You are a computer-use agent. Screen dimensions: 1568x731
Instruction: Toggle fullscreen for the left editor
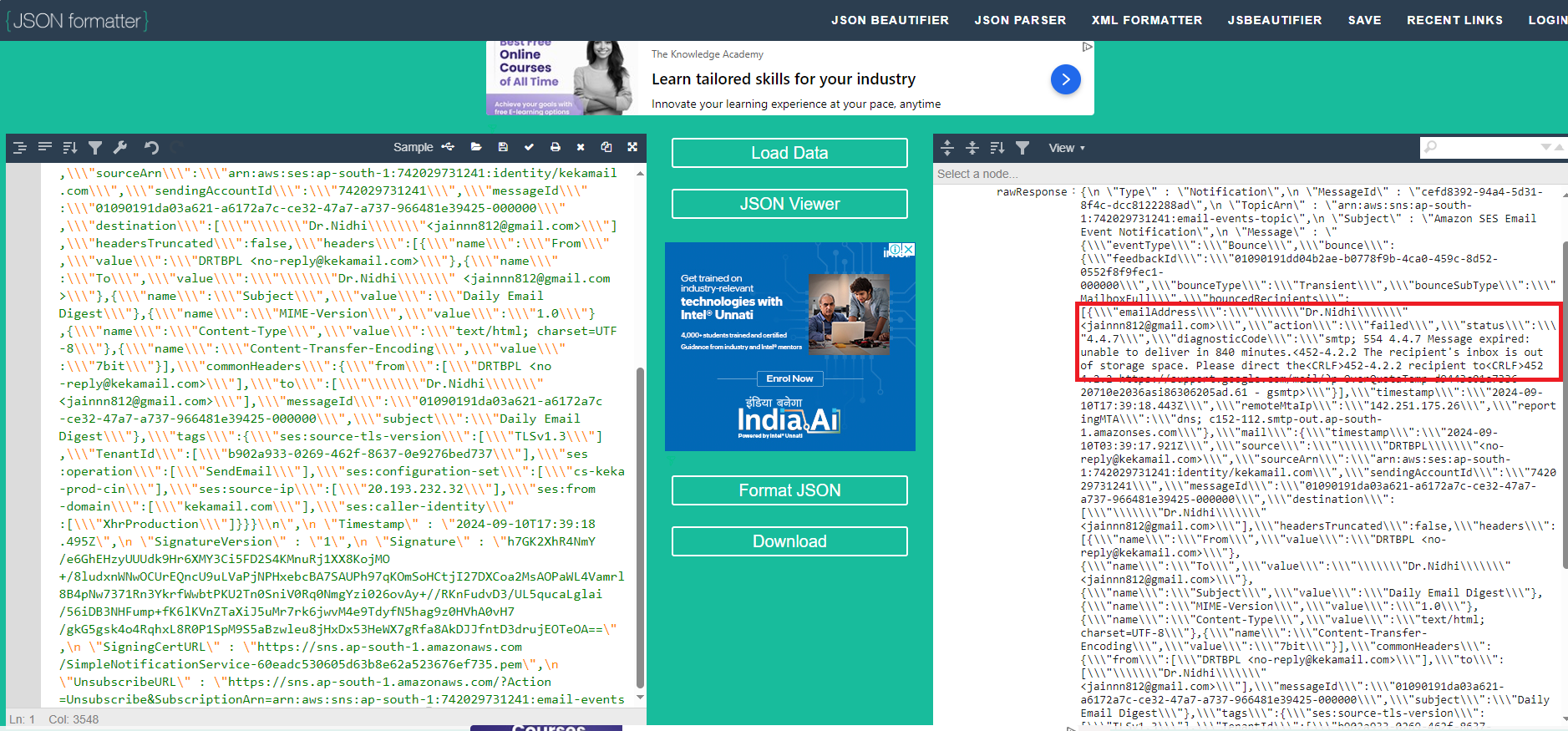632,147
